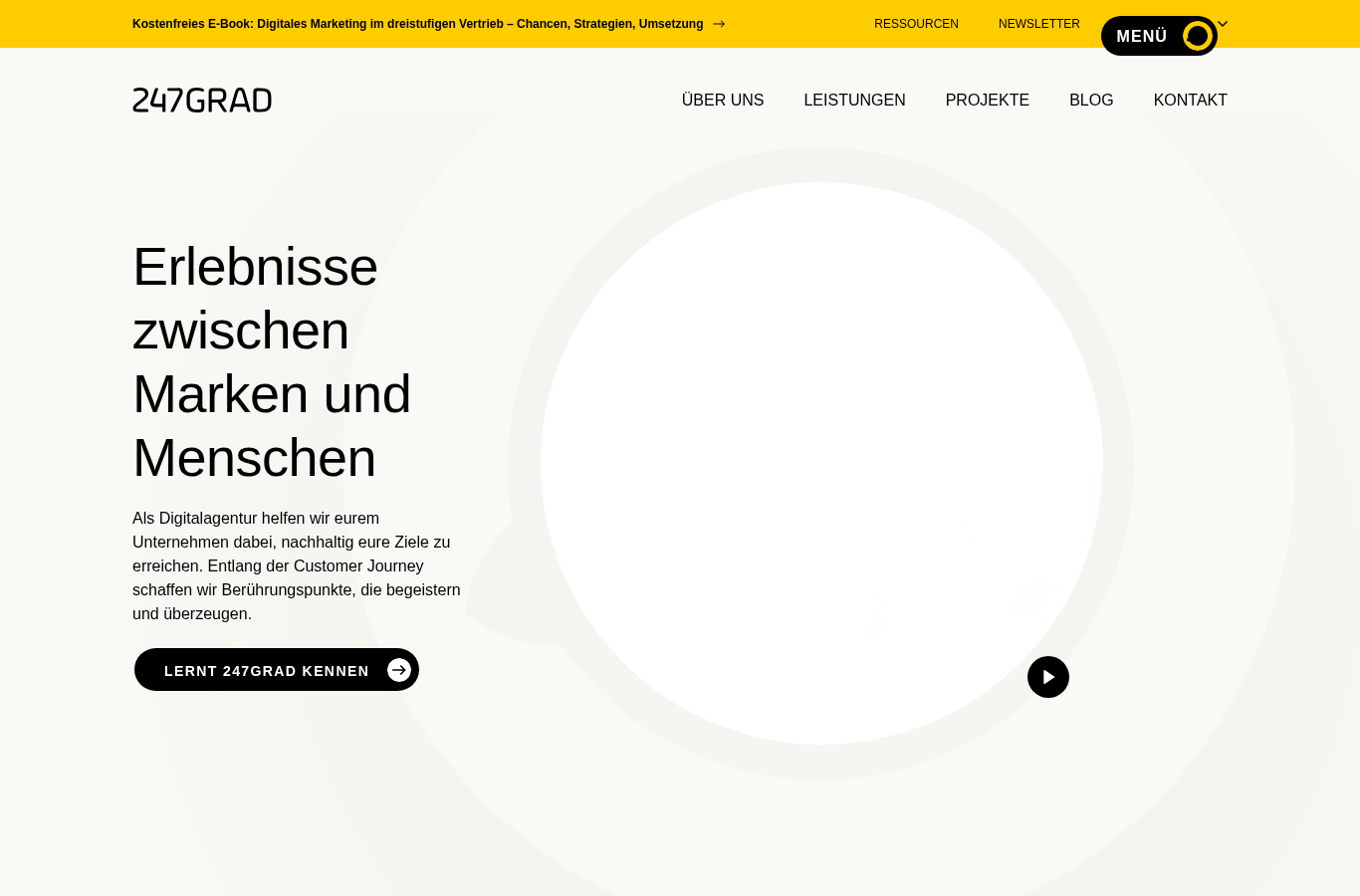
Task: Click the arrow after the E-Book text
Action: 719,24
